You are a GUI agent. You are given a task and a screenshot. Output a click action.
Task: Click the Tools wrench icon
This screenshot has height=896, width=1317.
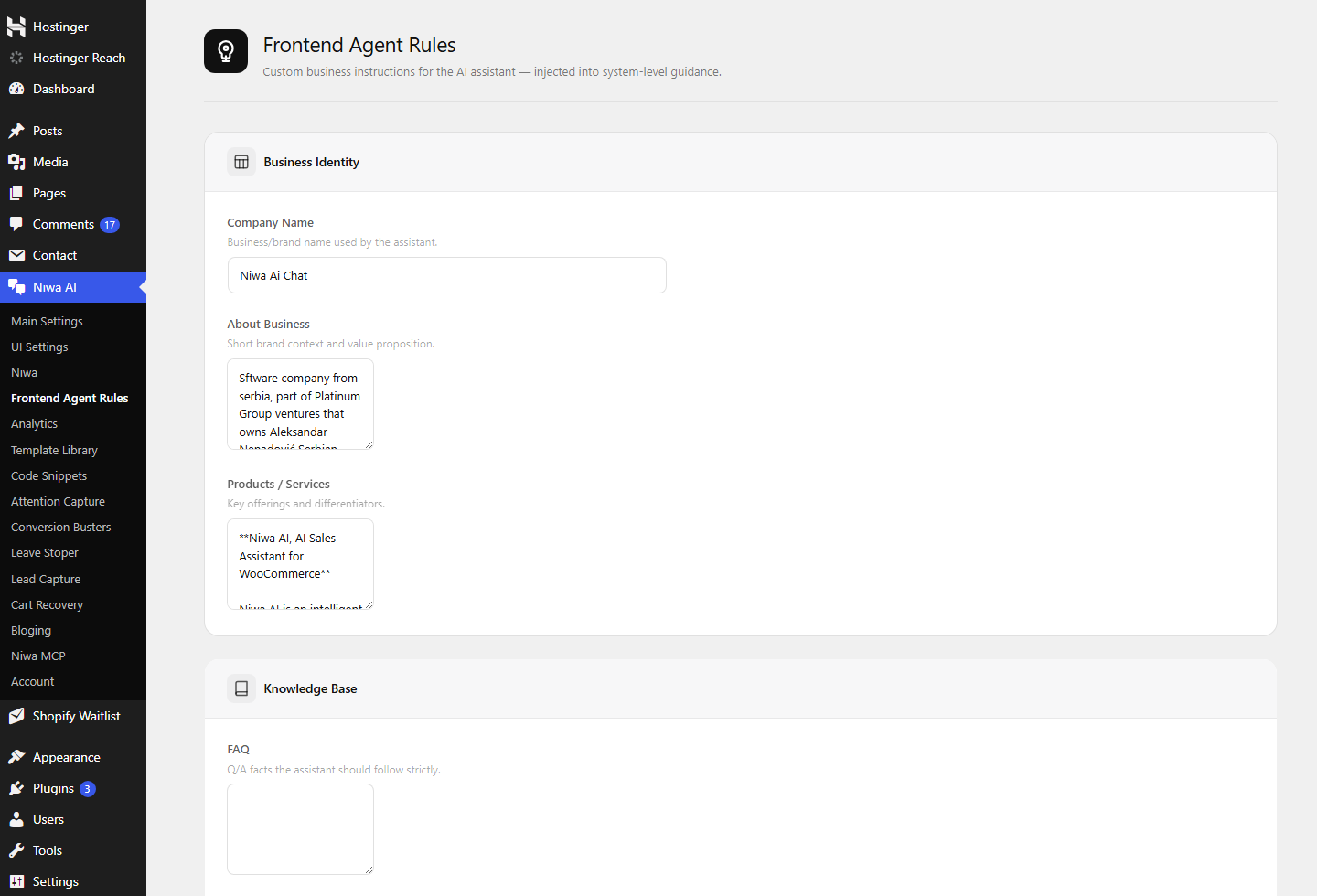point(16,850)
